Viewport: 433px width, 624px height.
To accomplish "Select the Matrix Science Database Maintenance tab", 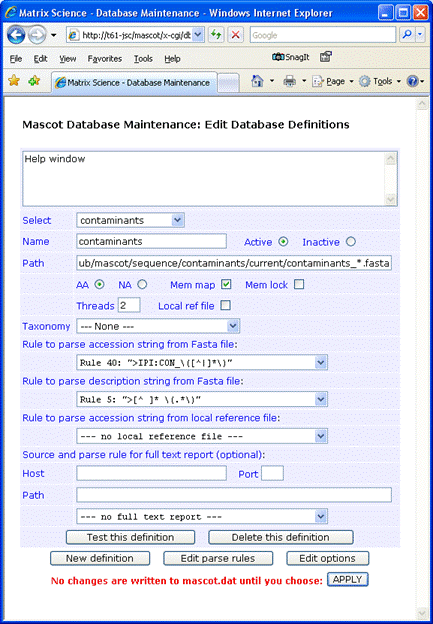I will pos(134,83).
